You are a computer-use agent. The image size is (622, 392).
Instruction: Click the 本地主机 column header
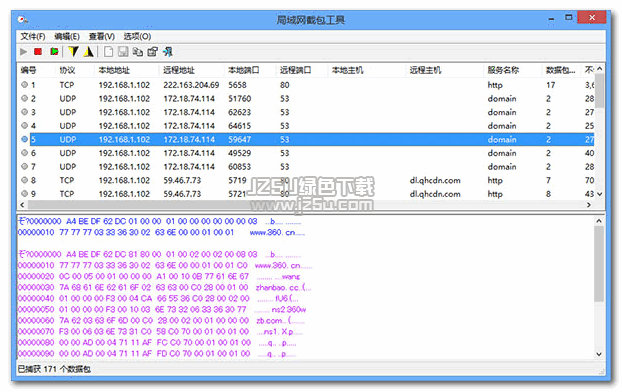pyautogui.click(x=347, y=70)
